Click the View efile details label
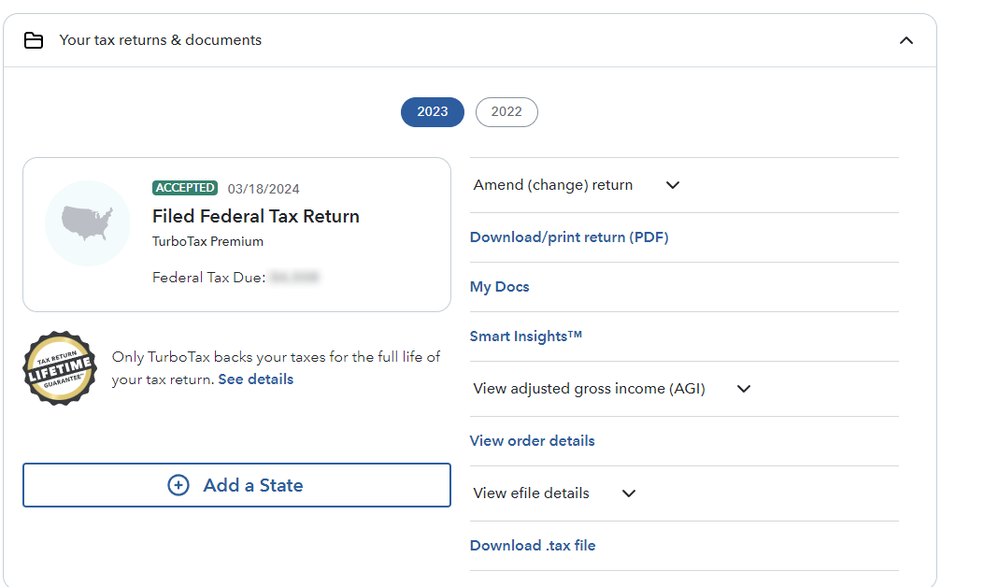998x587 pixels. tap(531, 493)
